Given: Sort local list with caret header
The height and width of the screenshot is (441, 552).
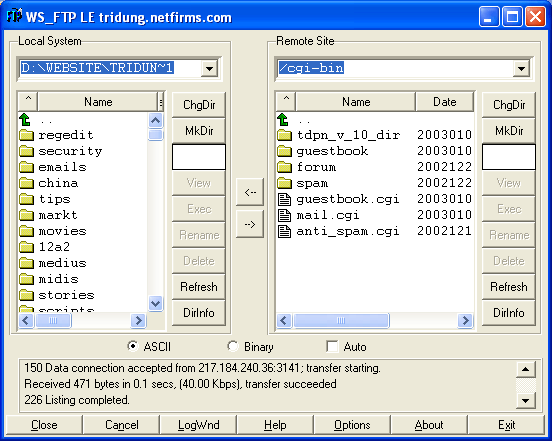Looking at the screenshot, I should pos(28,101).
